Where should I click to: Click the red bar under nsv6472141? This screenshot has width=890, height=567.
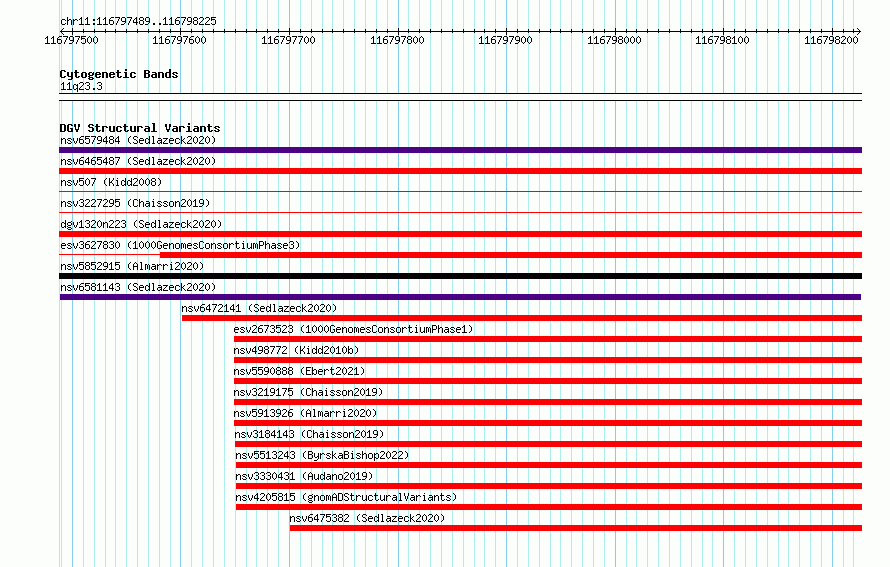(x=522, y=318)
